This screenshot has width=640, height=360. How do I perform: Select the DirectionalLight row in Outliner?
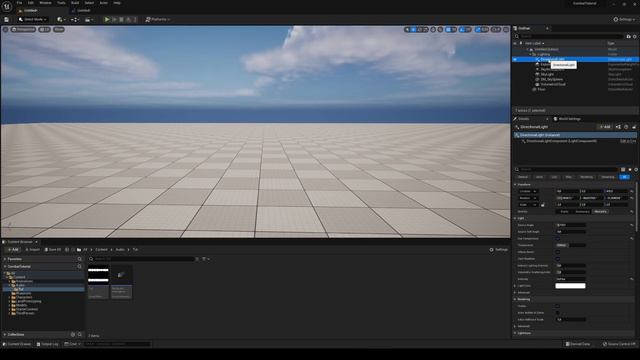pyautogui.click(x=576, y=59)
